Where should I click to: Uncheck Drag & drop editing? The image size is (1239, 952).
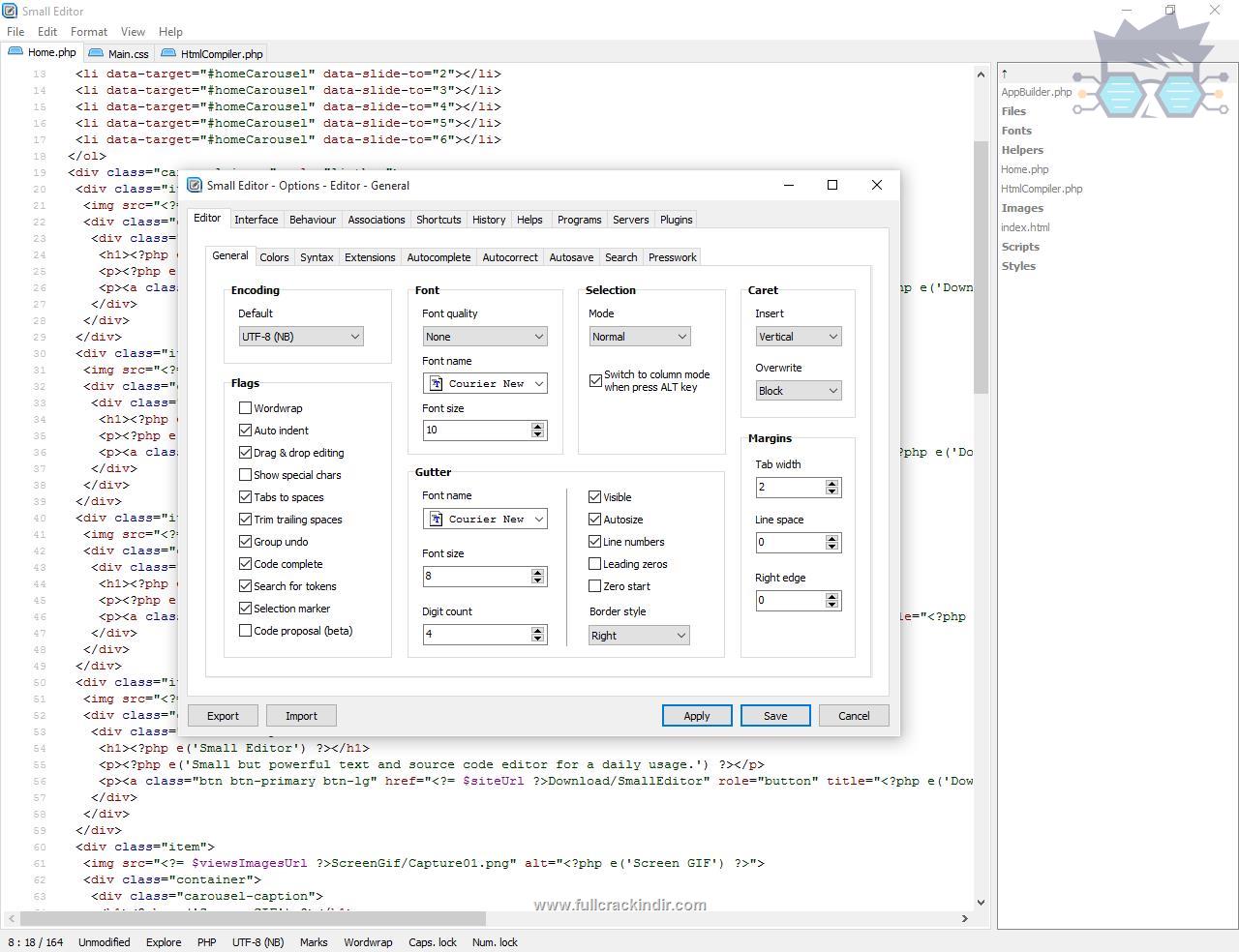[x=245, y=453]
